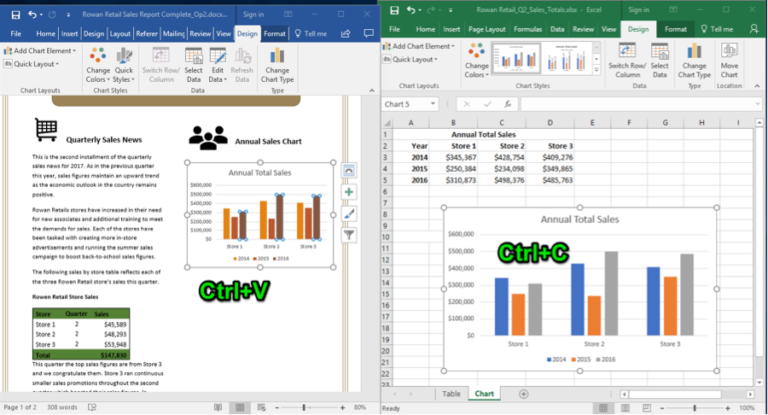The height and width of the screenshot is (415, 768).
Task: Click Excel zoom slider handle
Action: pyautogui.click(x=695, y=408)
